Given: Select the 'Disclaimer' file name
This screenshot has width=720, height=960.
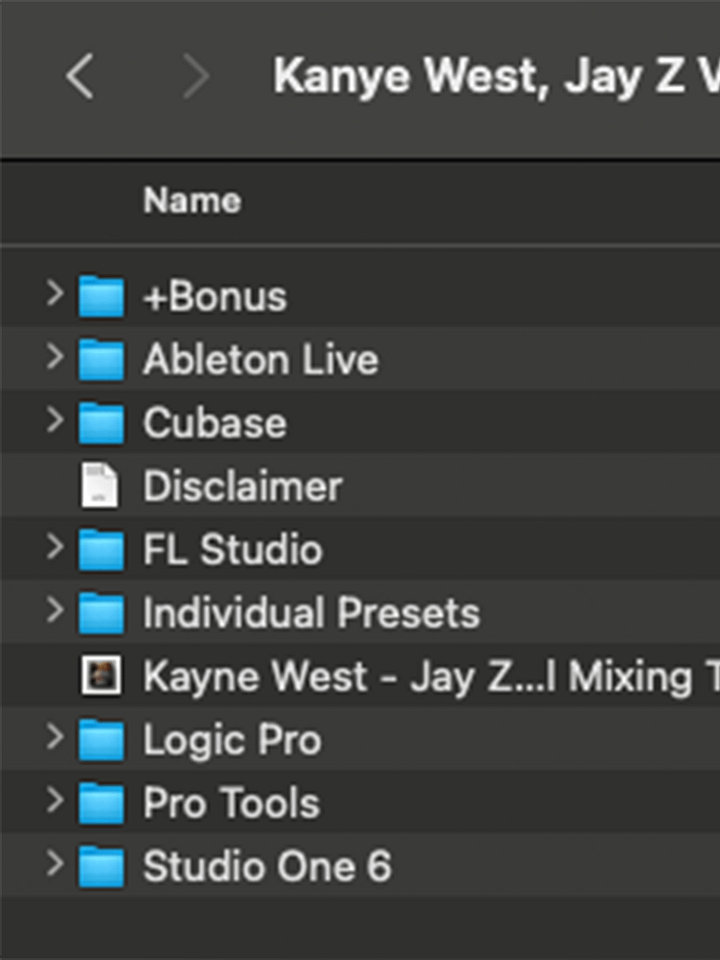Looking at the screenshot, I should (x=242, y=487).
